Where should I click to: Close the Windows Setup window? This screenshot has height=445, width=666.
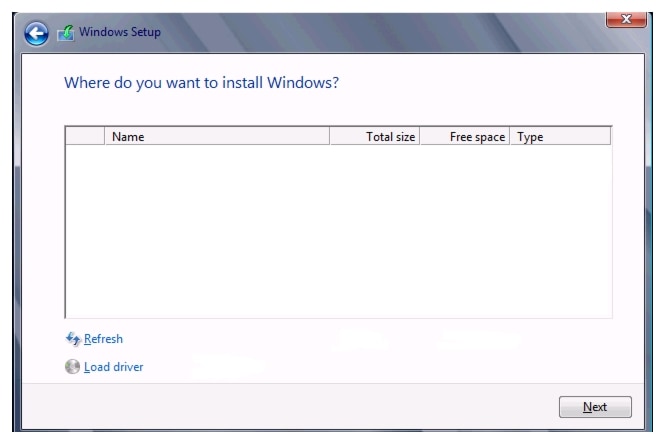pos(626,23)
